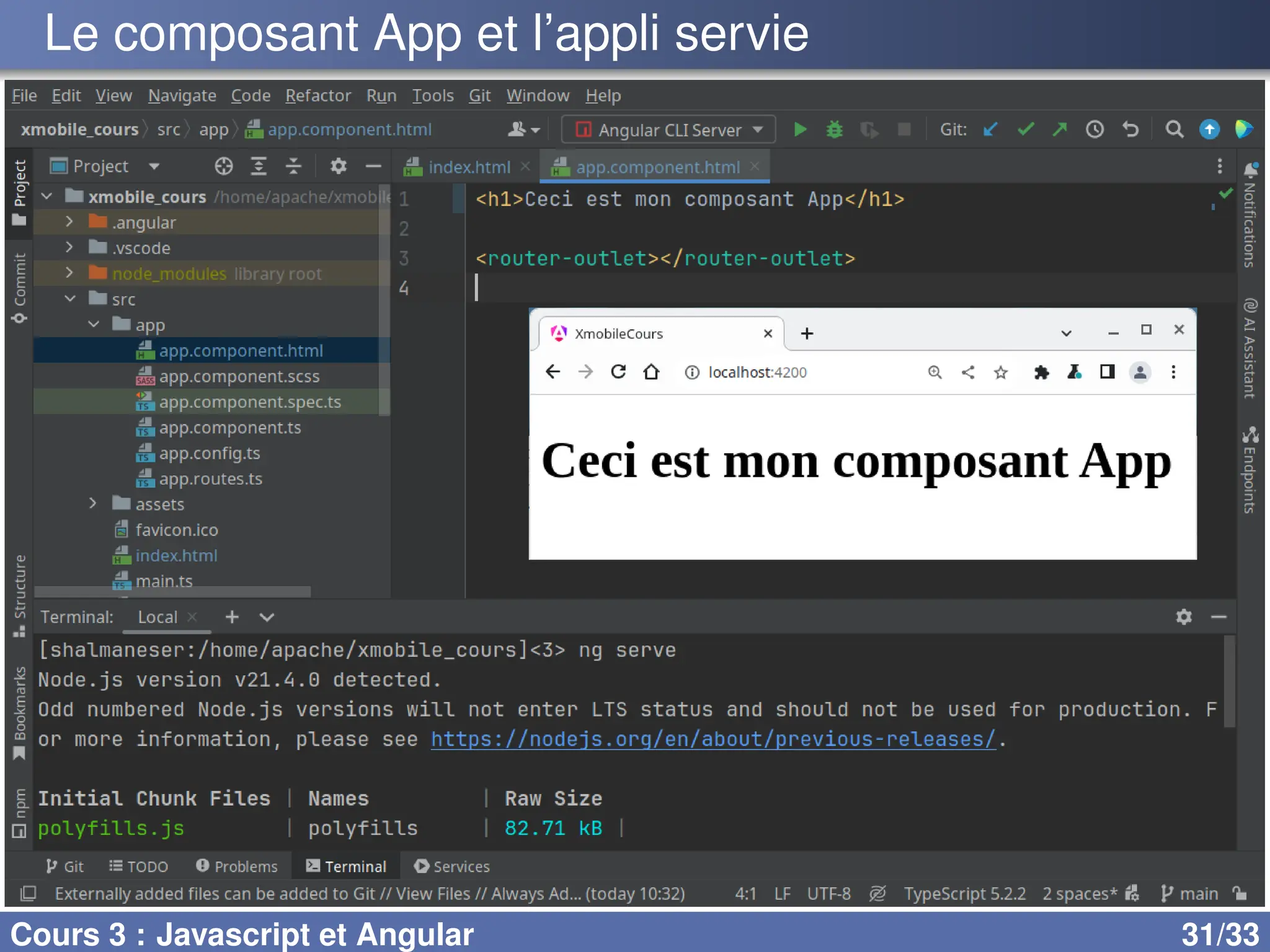Open Git history clock icon
Screen dimensions: 1270x952
1095,130
